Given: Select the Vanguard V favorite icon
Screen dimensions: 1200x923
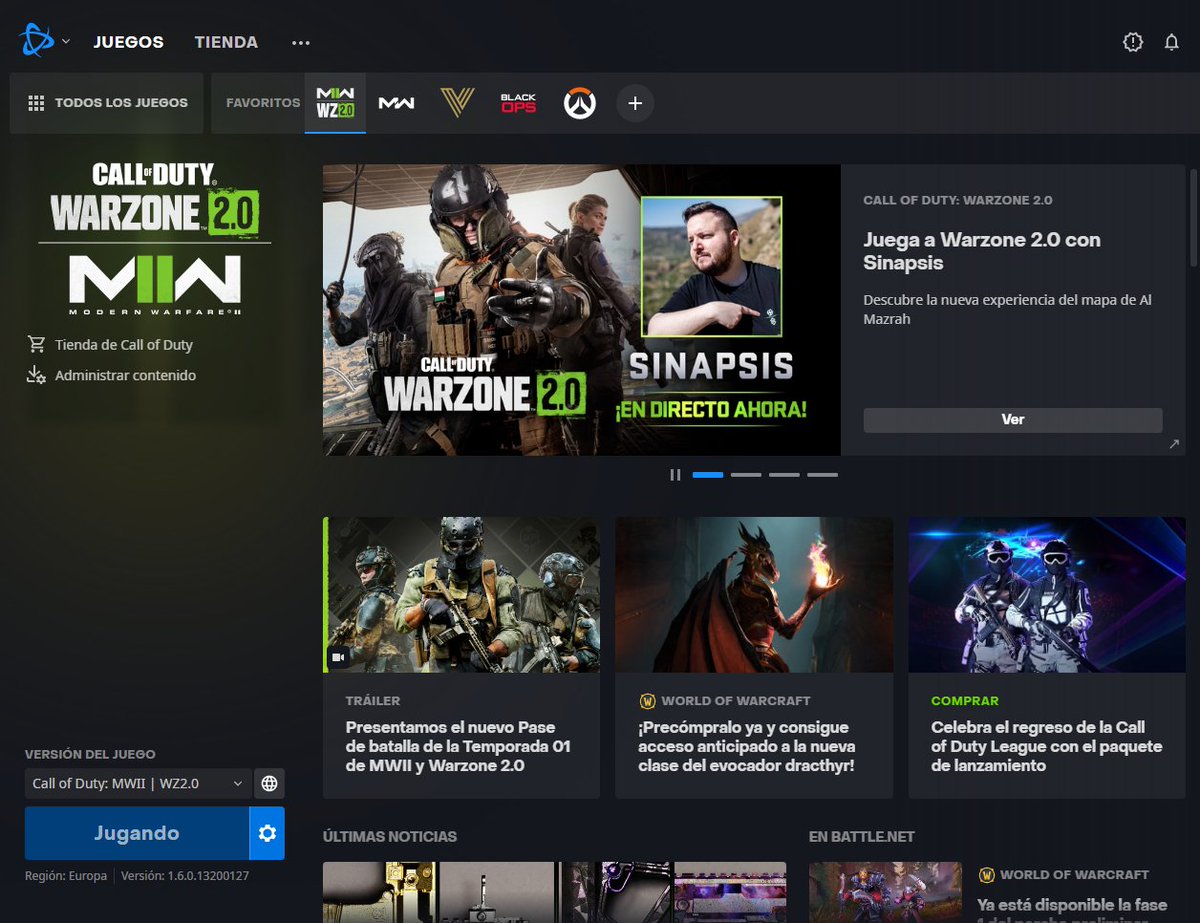Looking at the screenshot, I should click(x=457, y=103).
